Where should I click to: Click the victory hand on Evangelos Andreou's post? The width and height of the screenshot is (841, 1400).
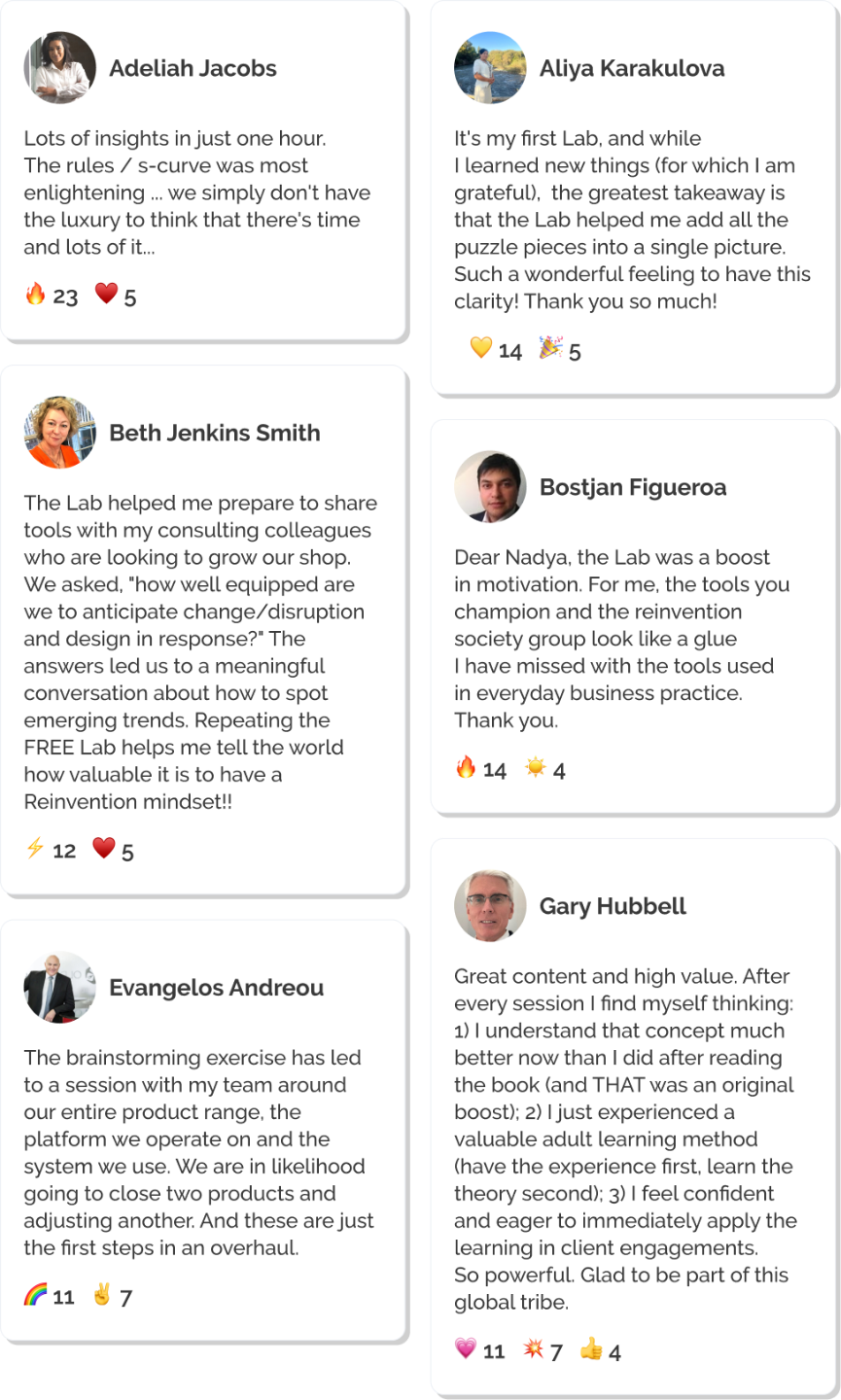coord(101,1294)
